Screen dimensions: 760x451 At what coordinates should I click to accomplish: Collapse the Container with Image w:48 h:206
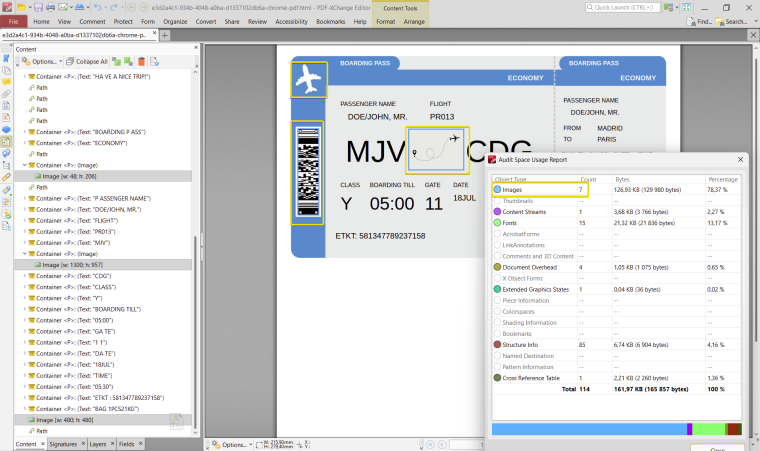click(25, 165)
